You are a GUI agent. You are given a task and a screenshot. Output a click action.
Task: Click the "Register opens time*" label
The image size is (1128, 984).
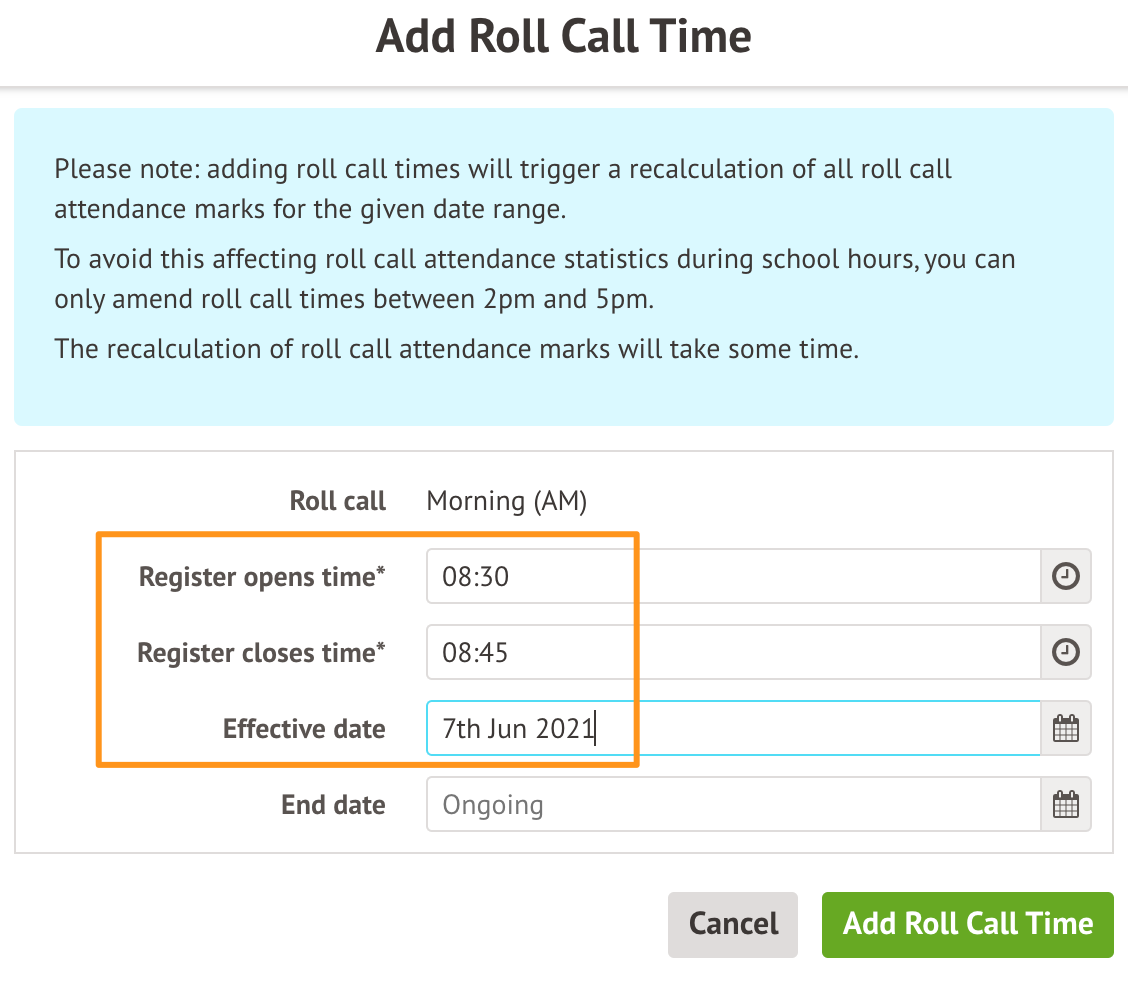coord(262,577)
